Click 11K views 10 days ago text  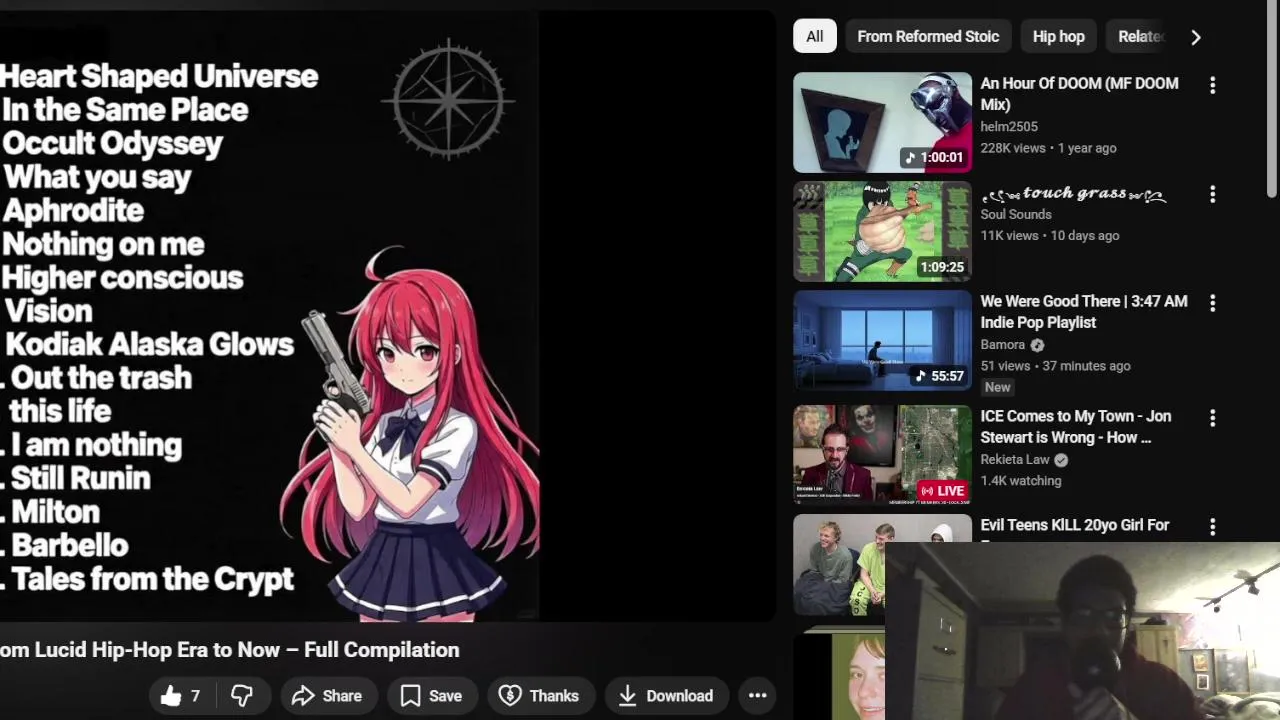1049,235
